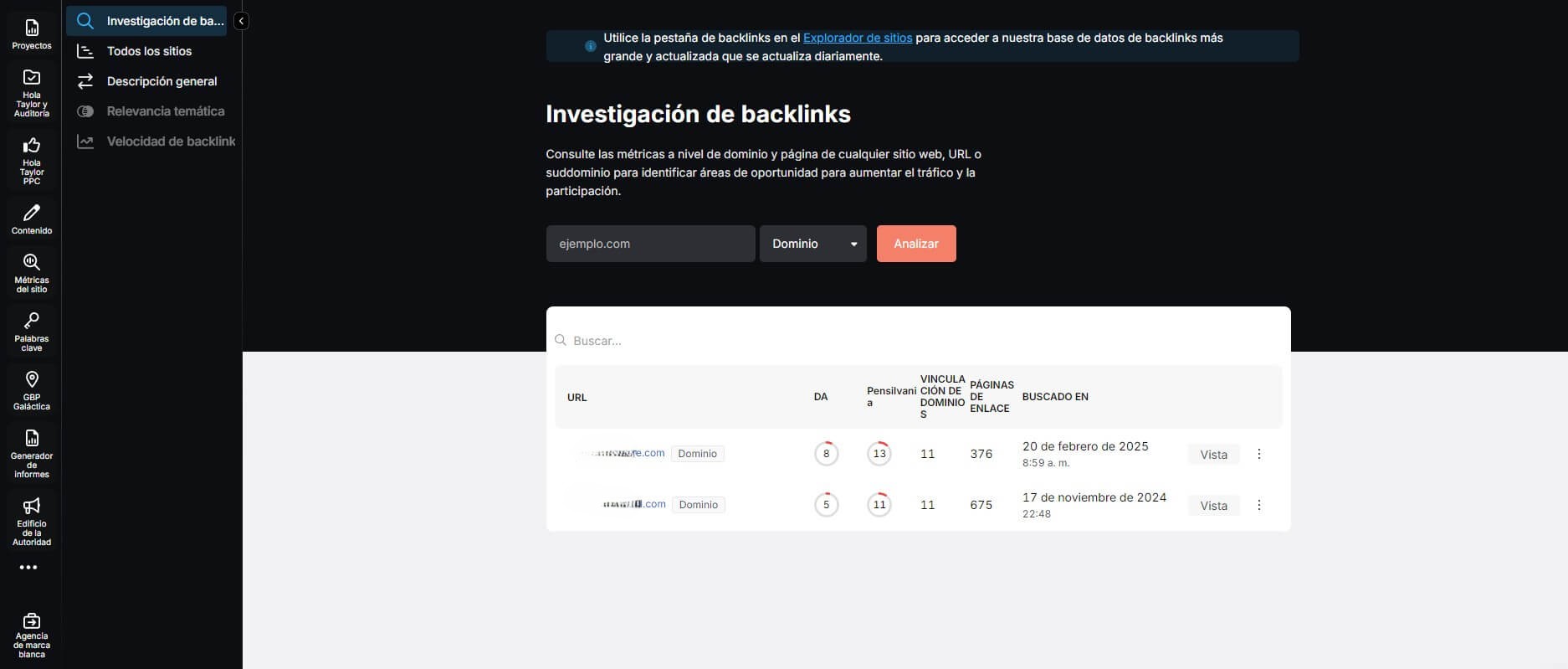Collapse the secondary sidebar panel chevron

[241, 21]
